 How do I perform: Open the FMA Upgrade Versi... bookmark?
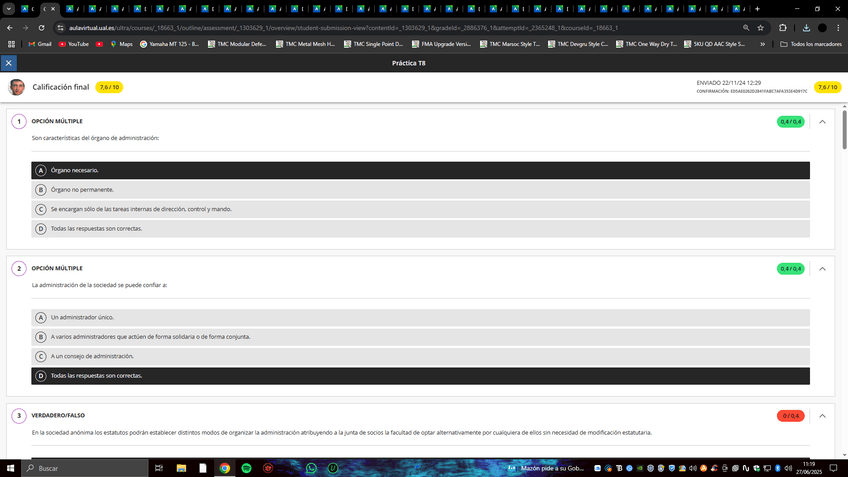coord(441,44)
